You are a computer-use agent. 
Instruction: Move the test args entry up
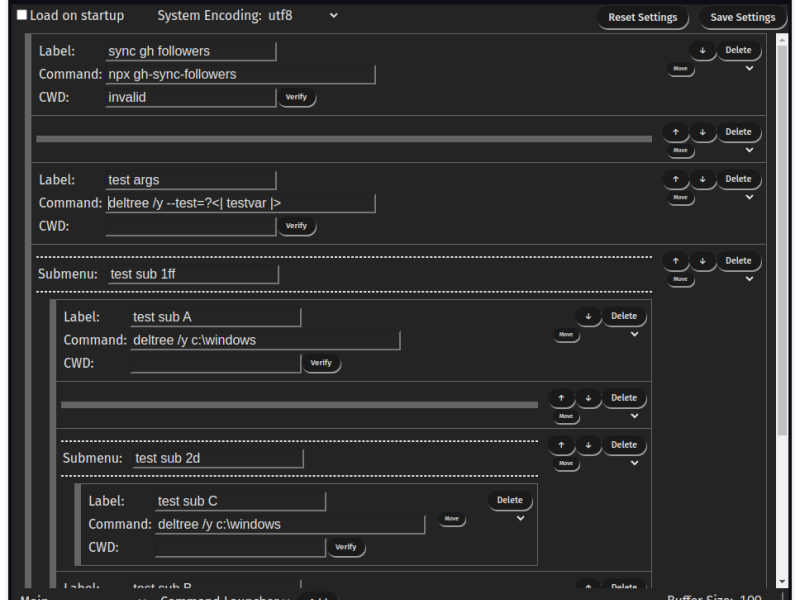tap(676, 179)
